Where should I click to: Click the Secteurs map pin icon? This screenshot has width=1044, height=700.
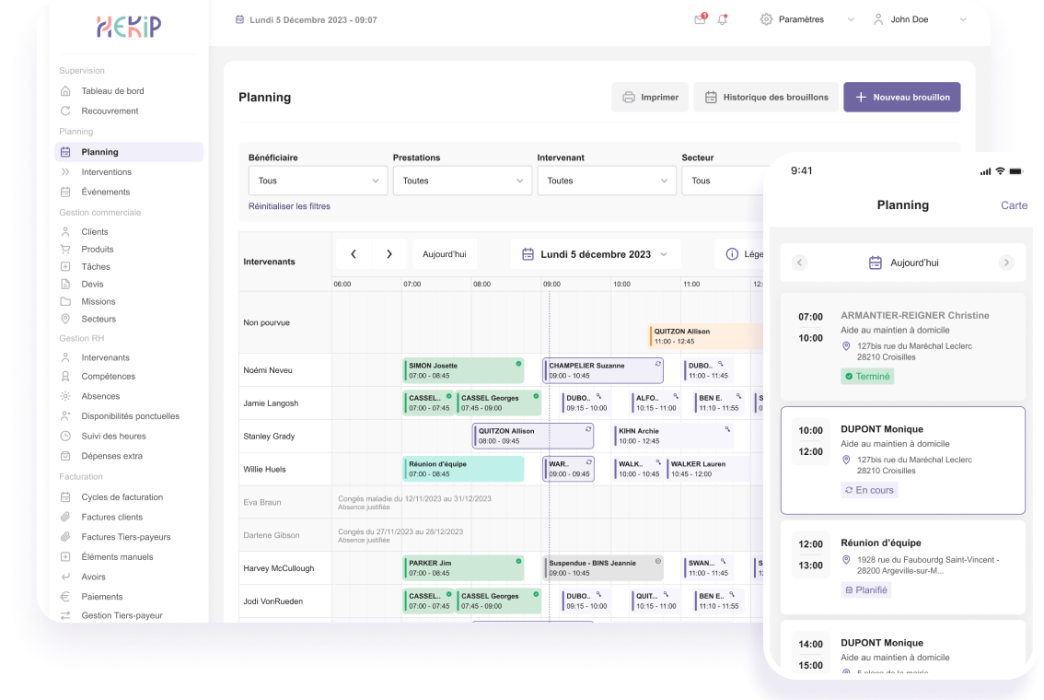tap(66, 319)
